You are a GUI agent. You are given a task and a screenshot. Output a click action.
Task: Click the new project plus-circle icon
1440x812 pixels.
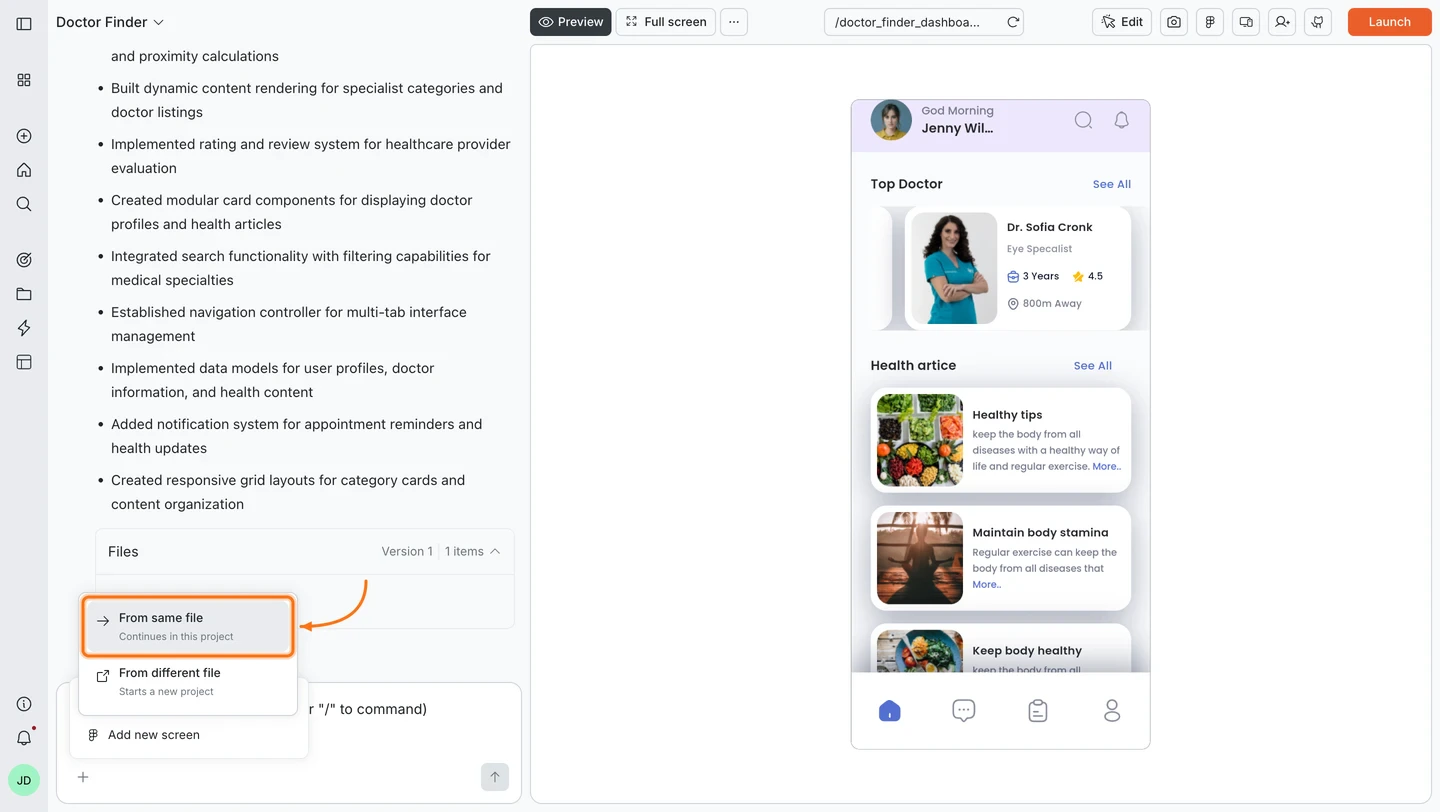tap(24, 136)
